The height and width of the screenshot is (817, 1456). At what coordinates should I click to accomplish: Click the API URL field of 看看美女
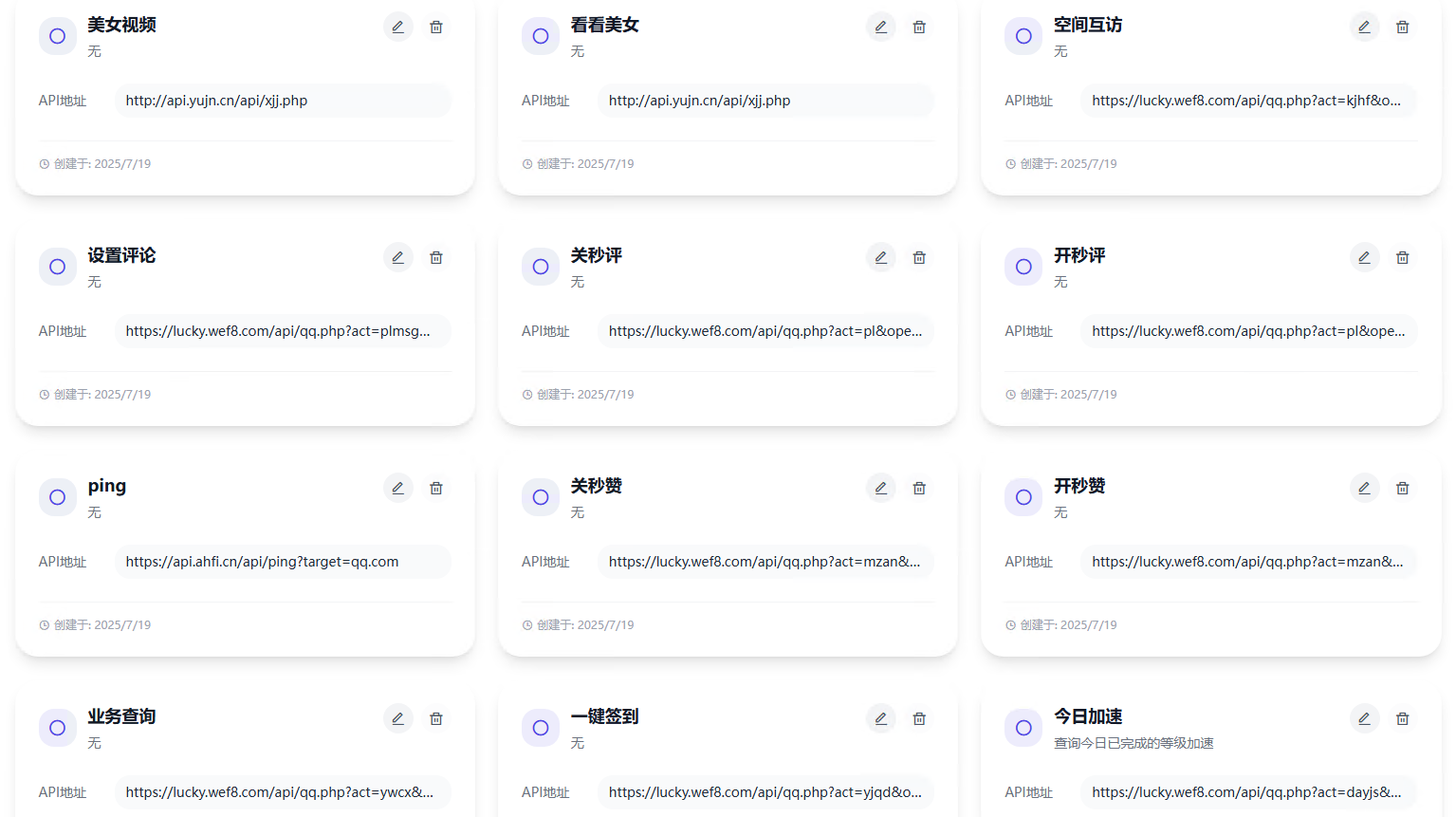click(765, 101)
